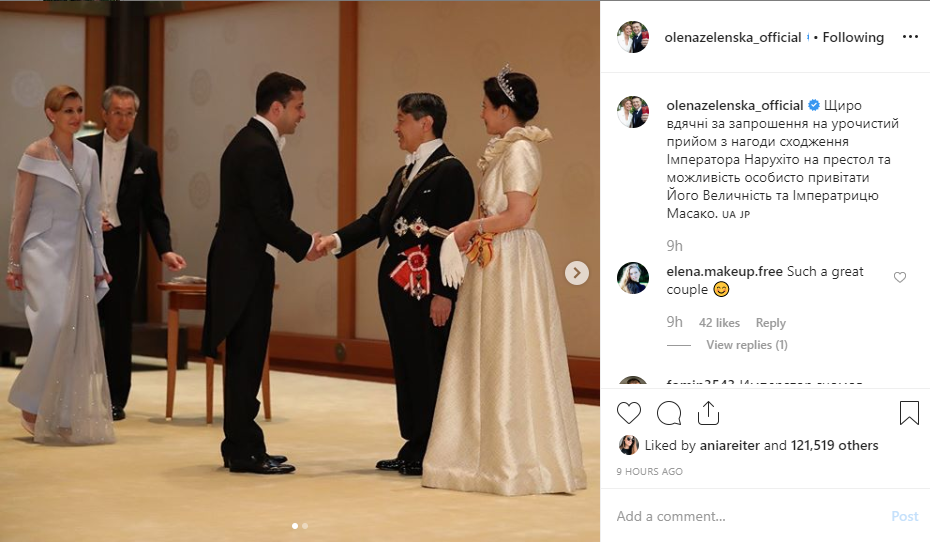Go to the next photo in the carousel
Screen dimensions: 930x542
(577, 273)
